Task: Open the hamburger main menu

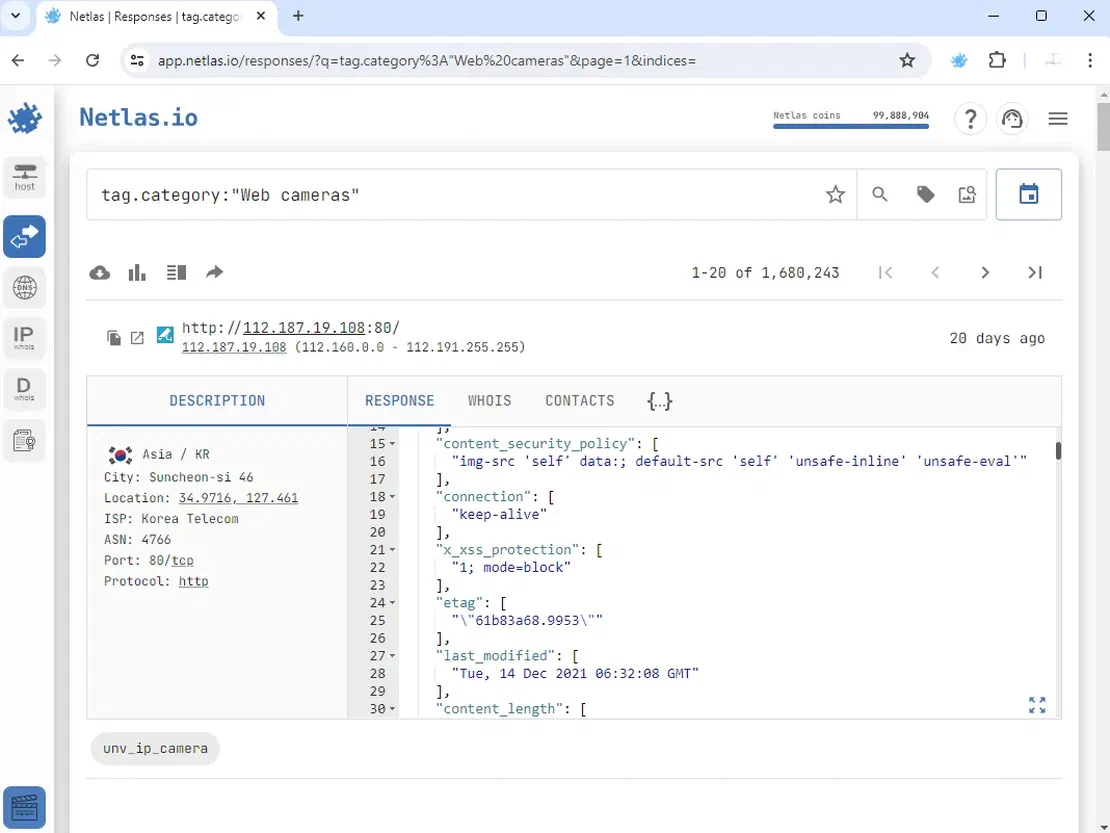Action: click(x=1058, y=119)
